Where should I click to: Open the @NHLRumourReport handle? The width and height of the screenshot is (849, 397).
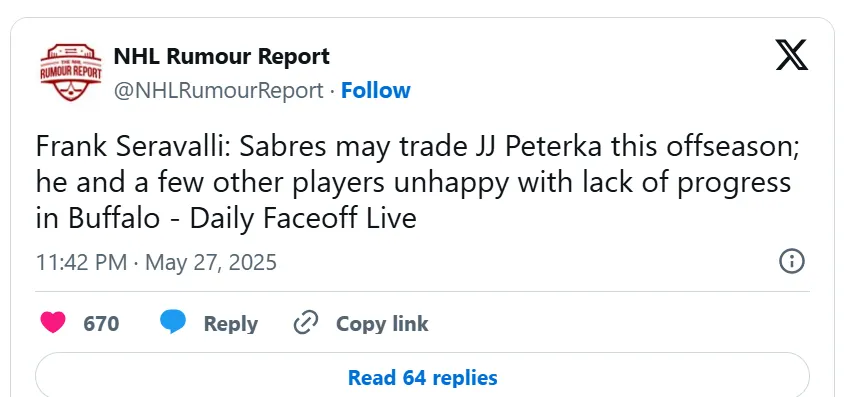[219, 90]
